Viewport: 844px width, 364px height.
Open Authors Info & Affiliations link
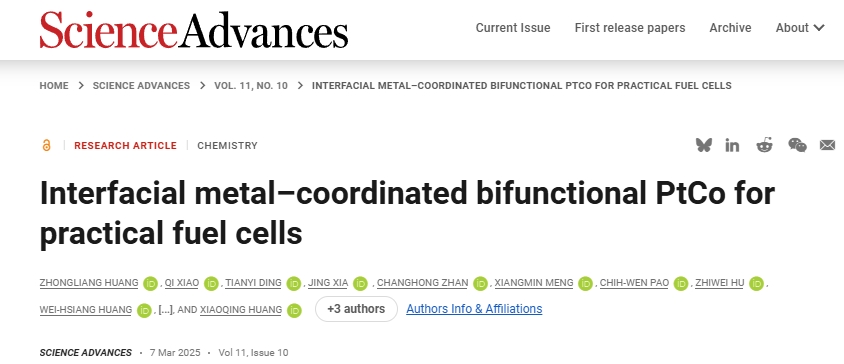(474, 309)
